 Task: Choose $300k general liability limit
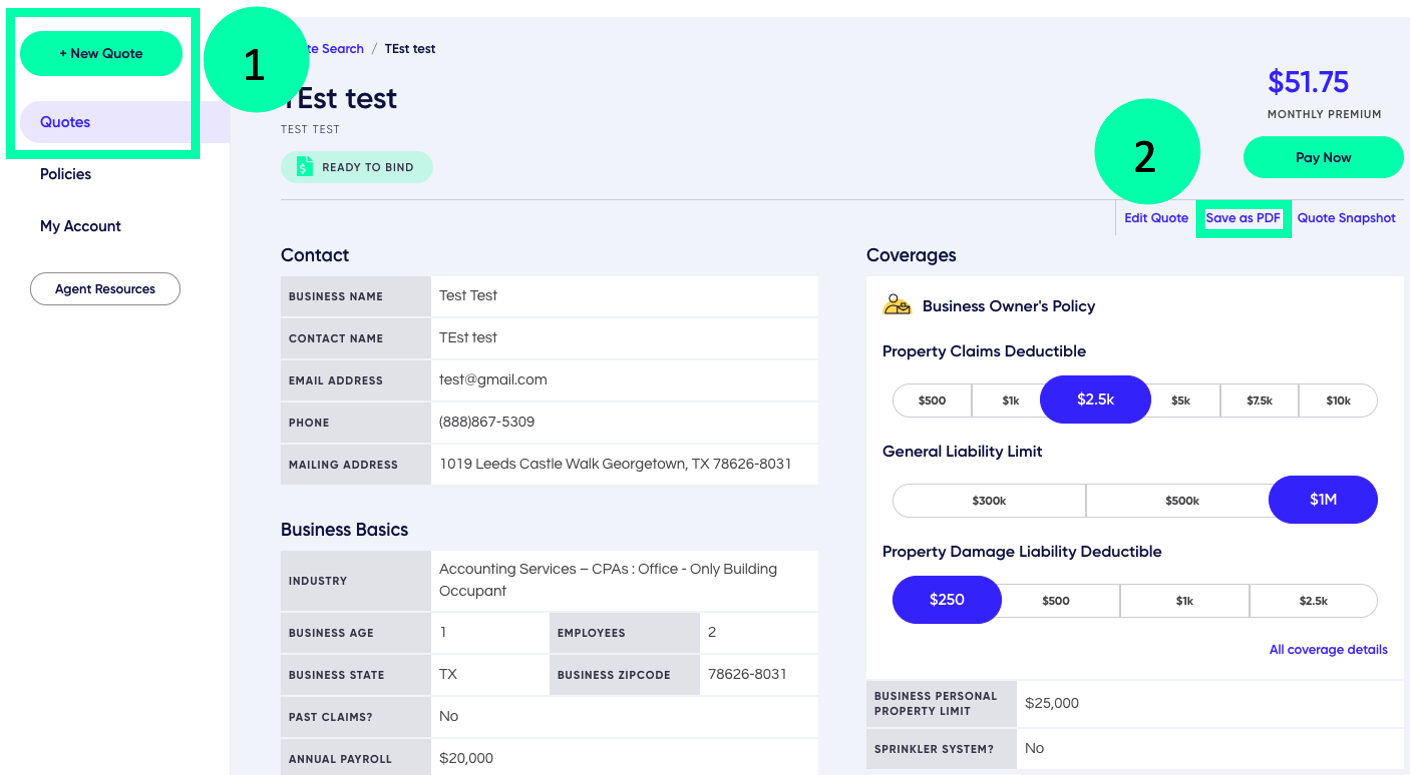(989, 501)
